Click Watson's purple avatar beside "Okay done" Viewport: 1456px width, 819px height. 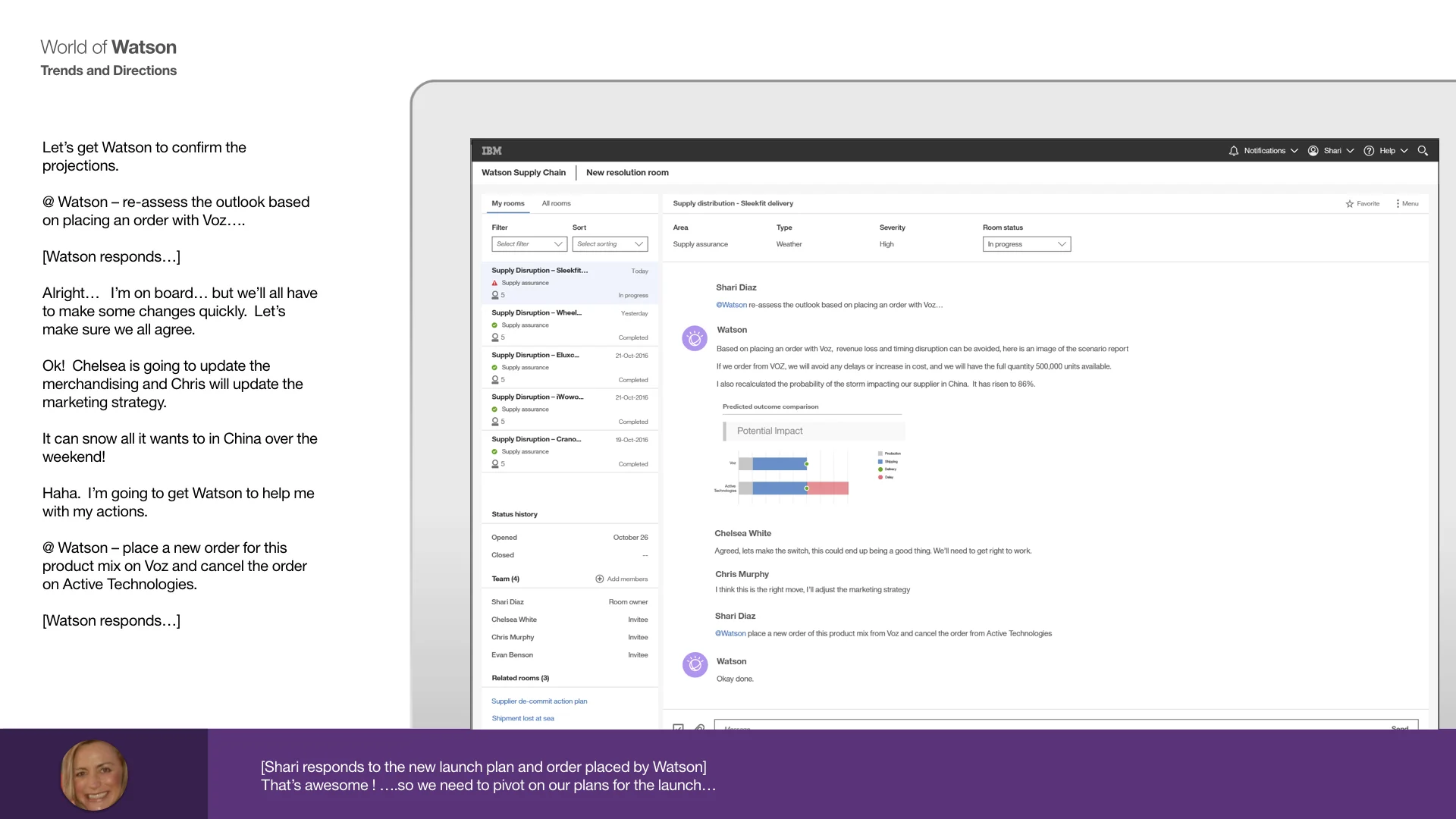[x=695, y=665]
